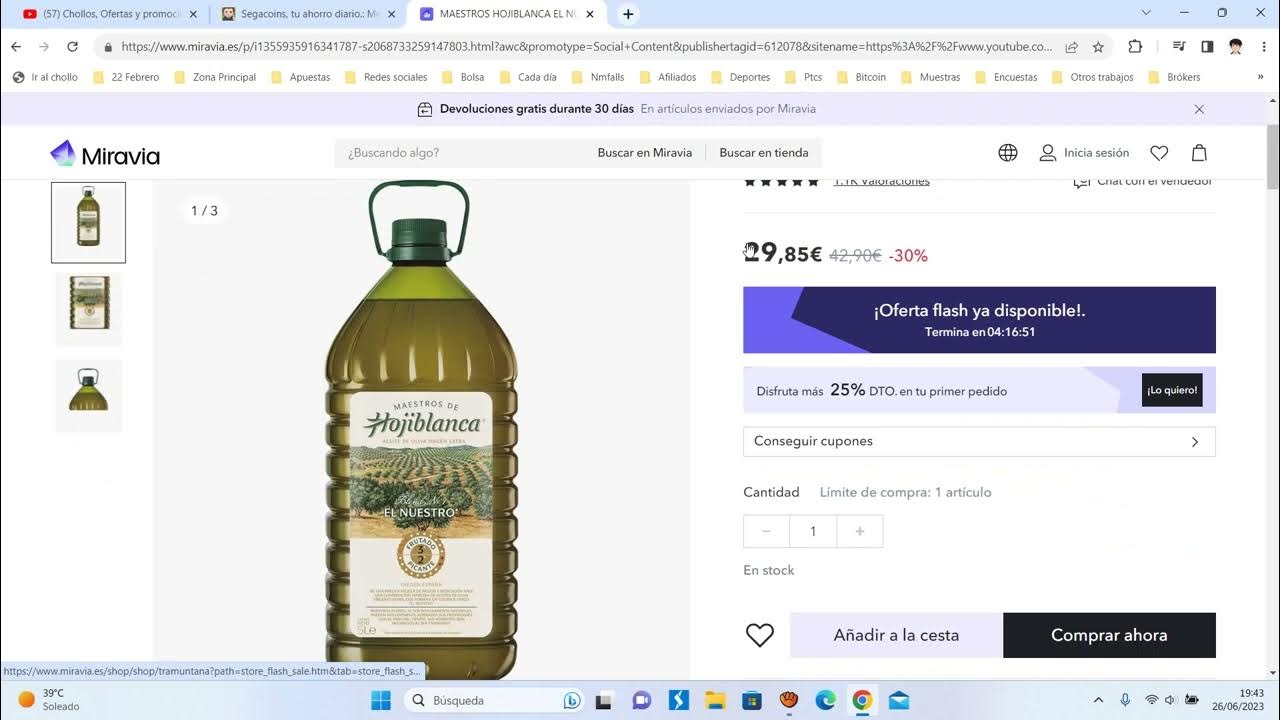Open chat app icon in taskbar
Screen dimensions: 1280x720
click(642, 700)
